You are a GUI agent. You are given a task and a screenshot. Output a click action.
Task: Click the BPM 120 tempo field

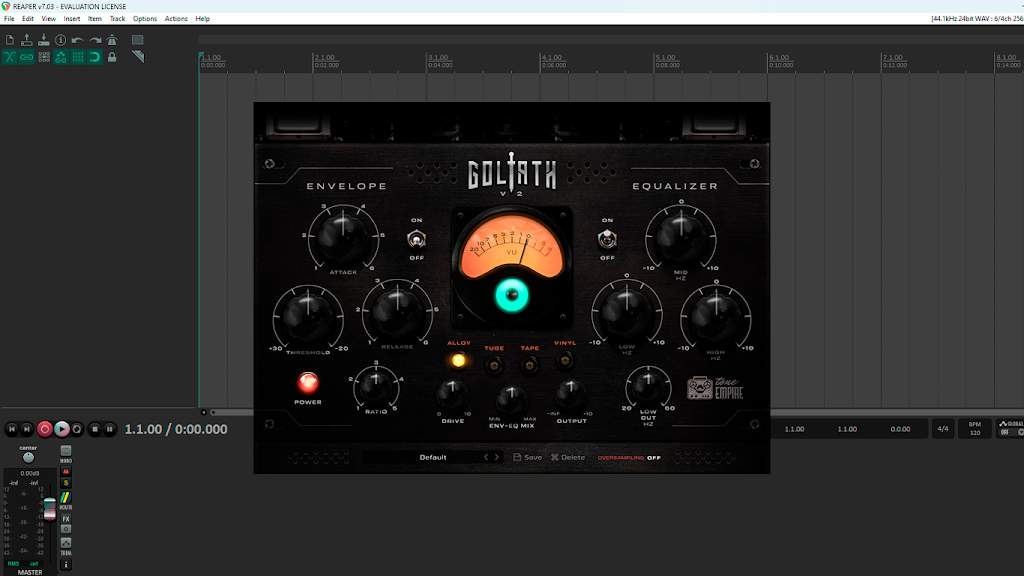point(975,428)
